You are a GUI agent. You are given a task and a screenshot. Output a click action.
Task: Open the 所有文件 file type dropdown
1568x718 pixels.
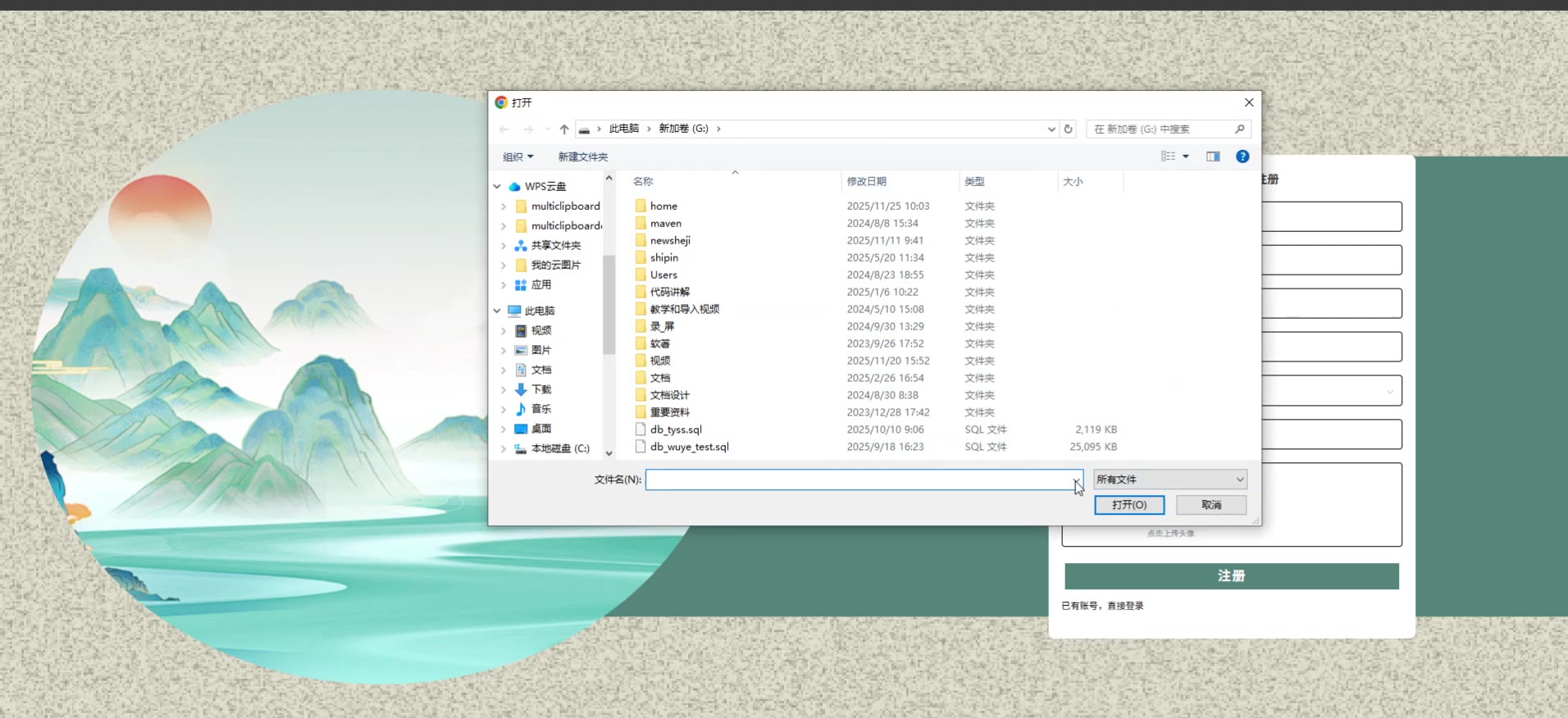pyautogui.click(x=1169, y=479)
